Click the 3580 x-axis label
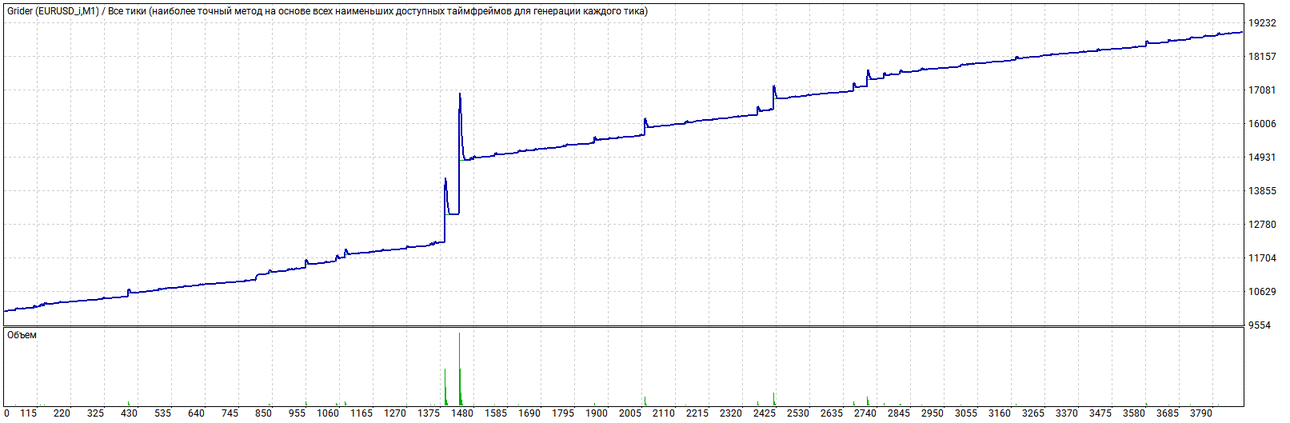The image size is (1290, 423). [1134, 412]
